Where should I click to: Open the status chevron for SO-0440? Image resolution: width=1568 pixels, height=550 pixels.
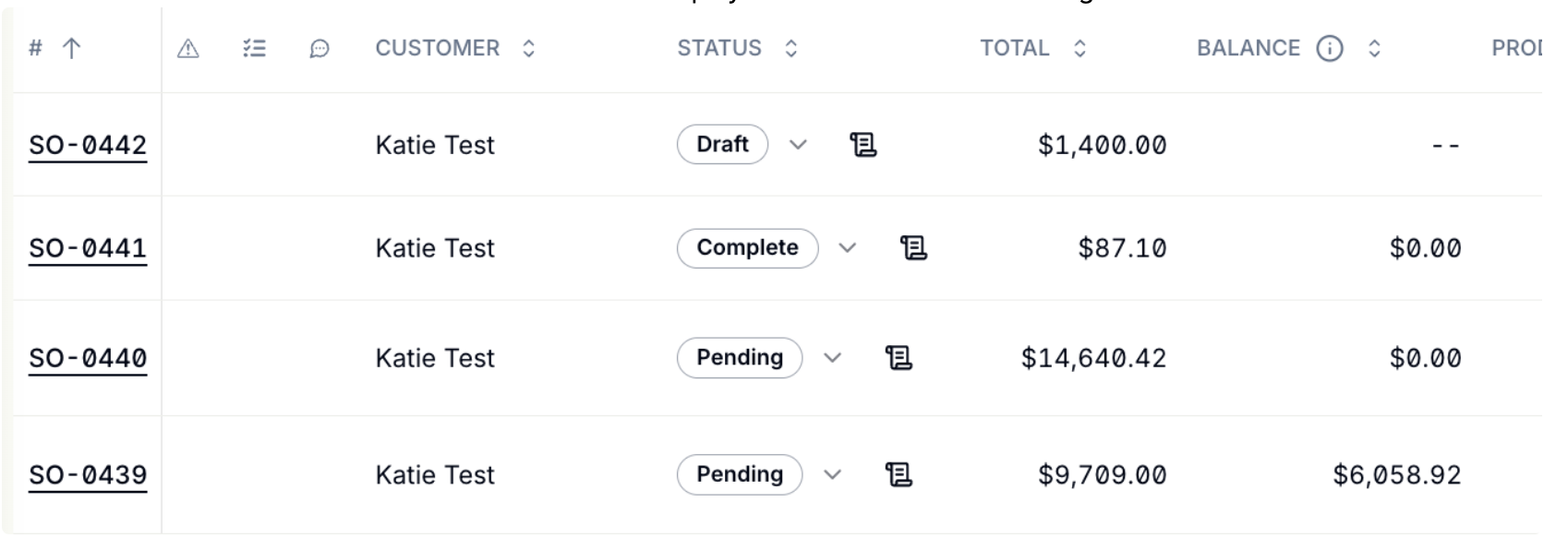832,358
